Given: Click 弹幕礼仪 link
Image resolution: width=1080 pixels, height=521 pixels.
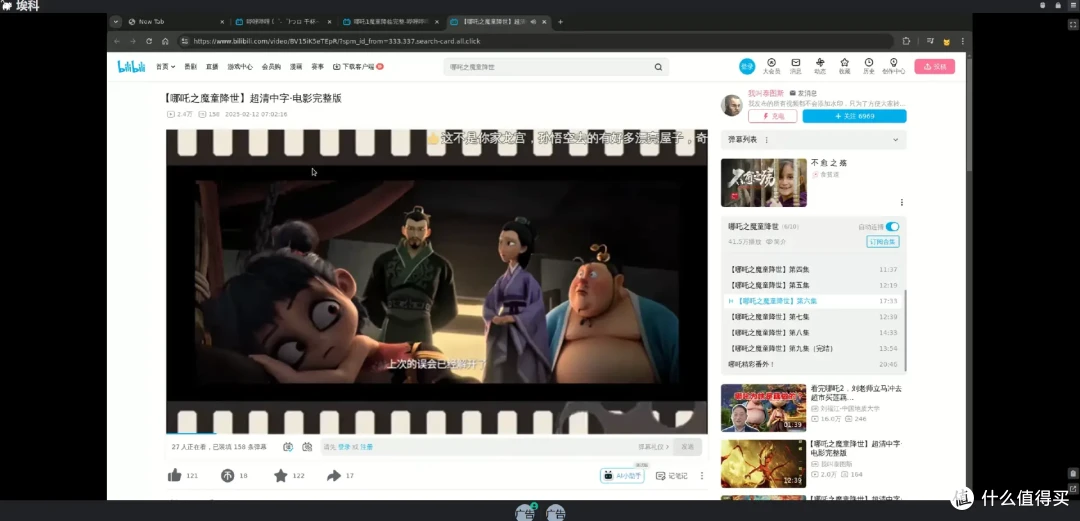Looking at the screenshot, I should coord(654,447).
